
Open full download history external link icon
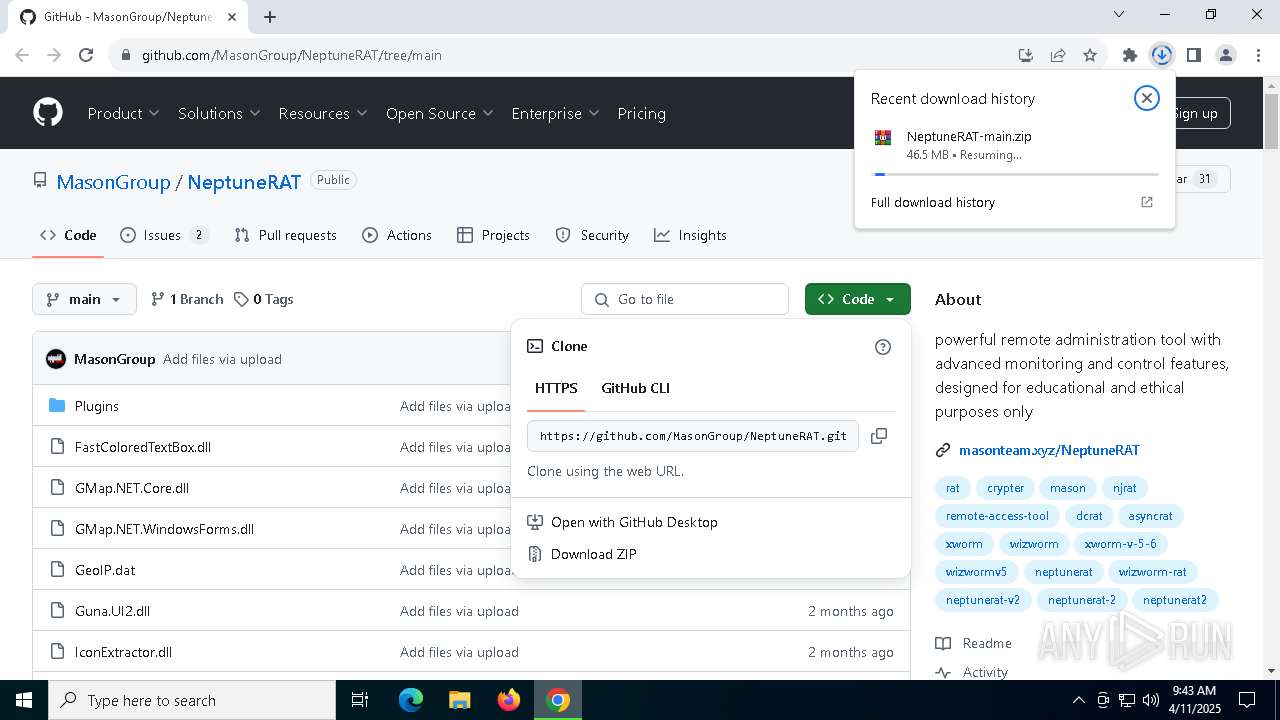tap(1147, 202)
